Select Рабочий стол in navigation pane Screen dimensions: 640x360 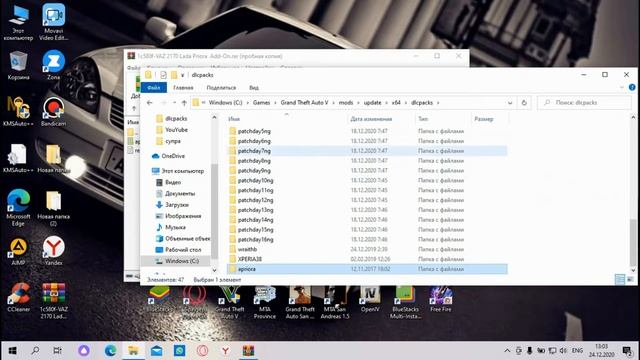click(x=183, y=250)
